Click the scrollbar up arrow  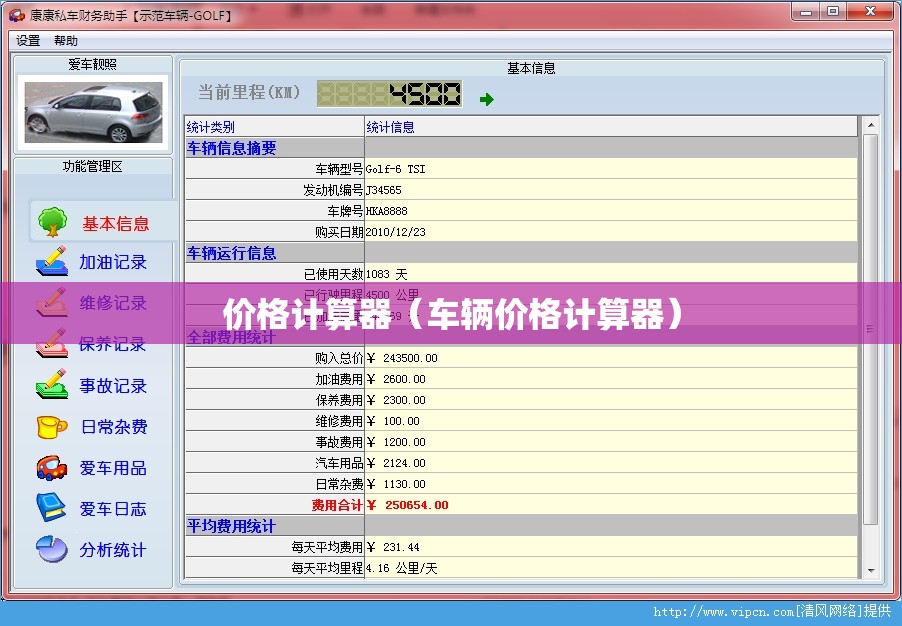(871, 125)
